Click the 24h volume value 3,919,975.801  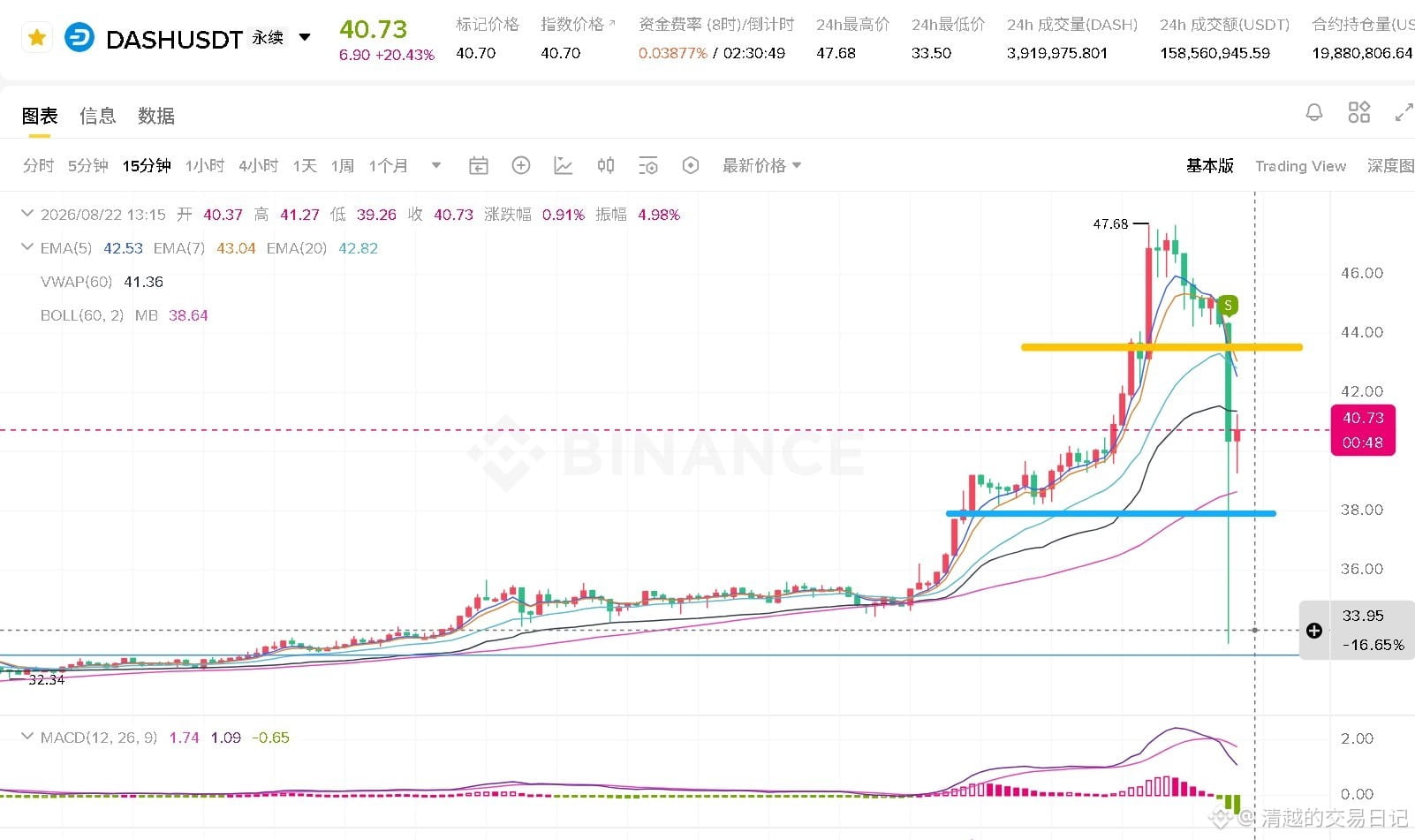point(1057,53)
